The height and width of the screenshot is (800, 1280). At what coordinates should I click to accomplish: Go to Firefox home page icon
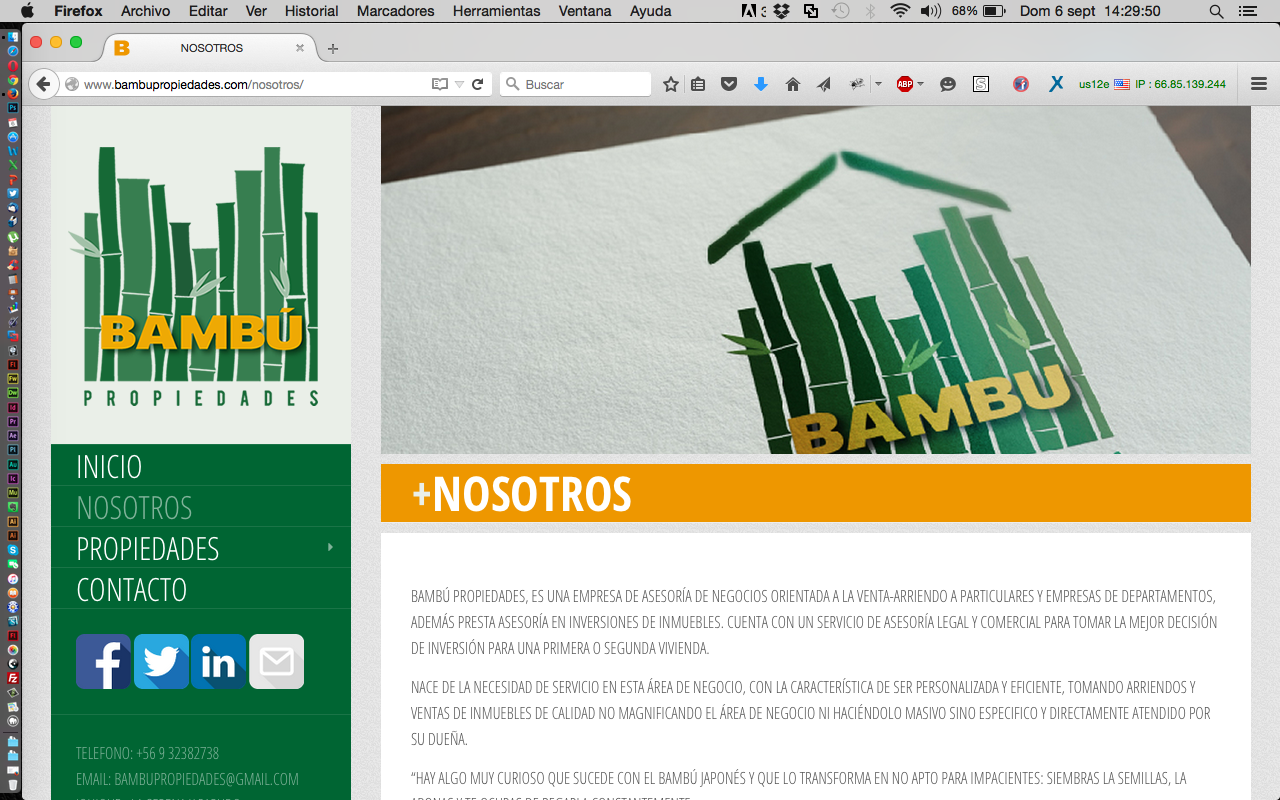click(x=793, y=84)
